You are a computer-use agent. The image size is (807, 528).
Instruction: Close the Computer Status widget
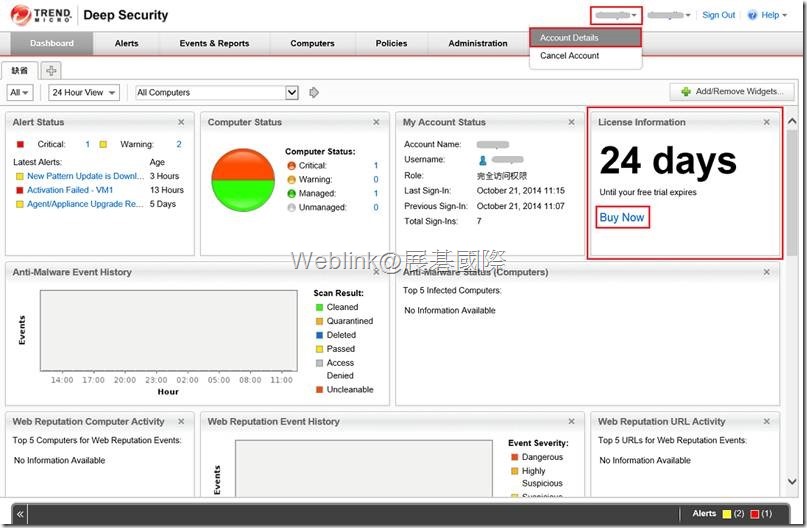click(x=376, y=122)
